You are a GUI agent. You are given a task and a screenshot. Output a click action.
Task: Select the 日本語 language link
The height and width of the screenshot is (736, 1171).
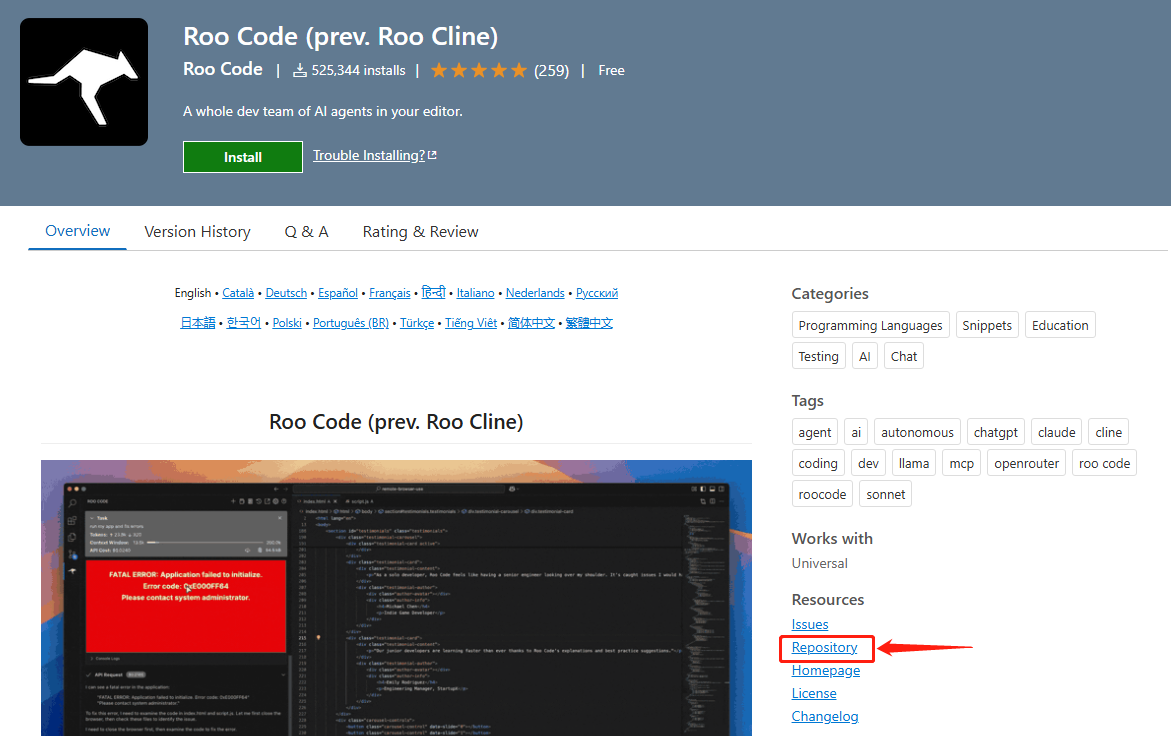tap(198, 322)
